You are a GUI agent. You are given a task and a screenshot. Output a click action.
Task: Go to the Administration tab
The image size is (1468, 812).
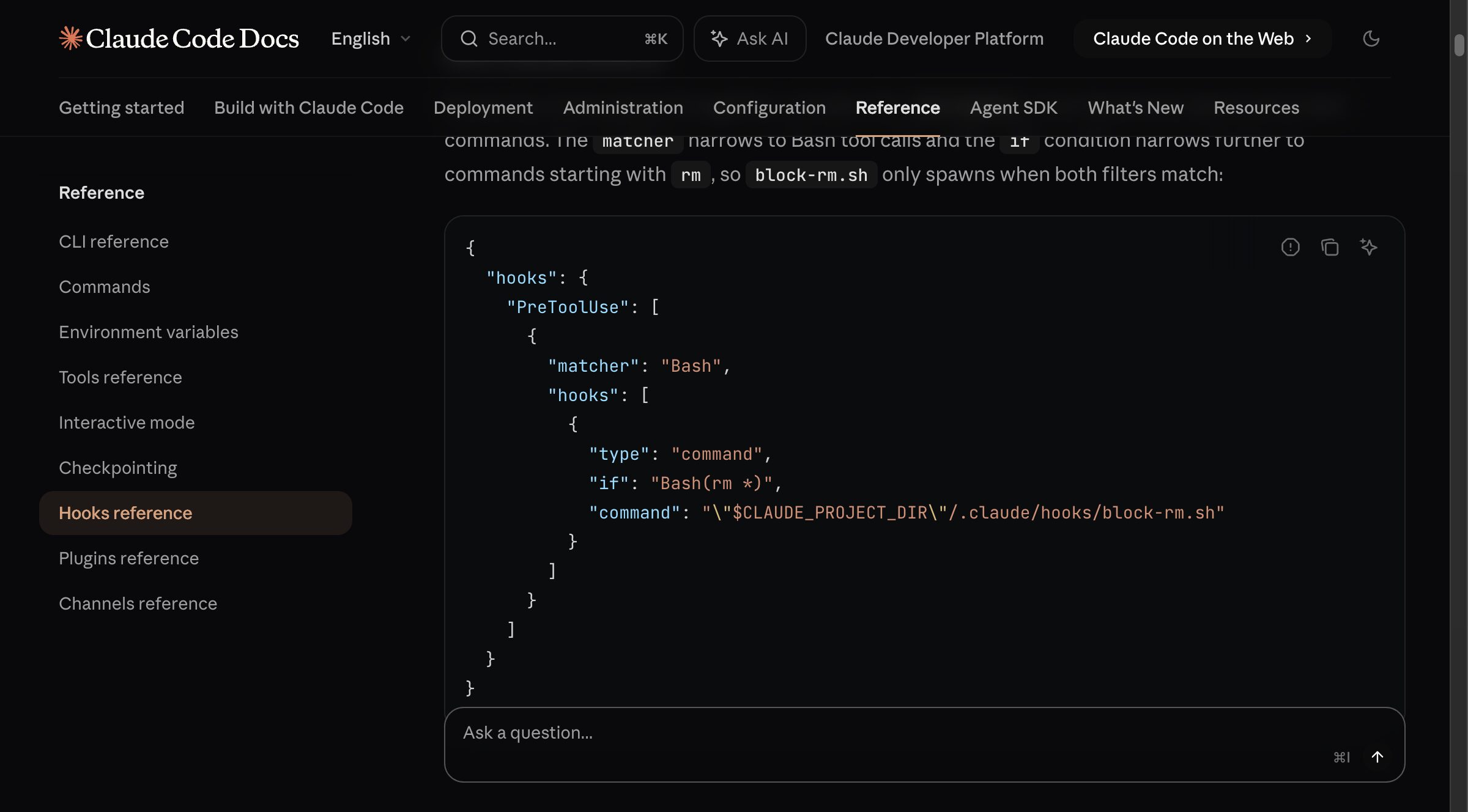623,108
